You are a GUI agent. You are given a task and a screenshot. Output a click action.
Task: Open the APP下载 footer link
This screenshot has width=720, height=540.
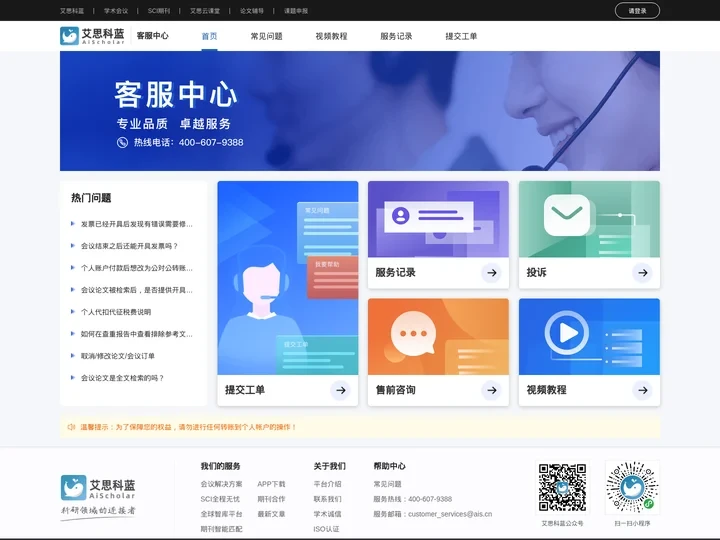click(x=271, y=484)
